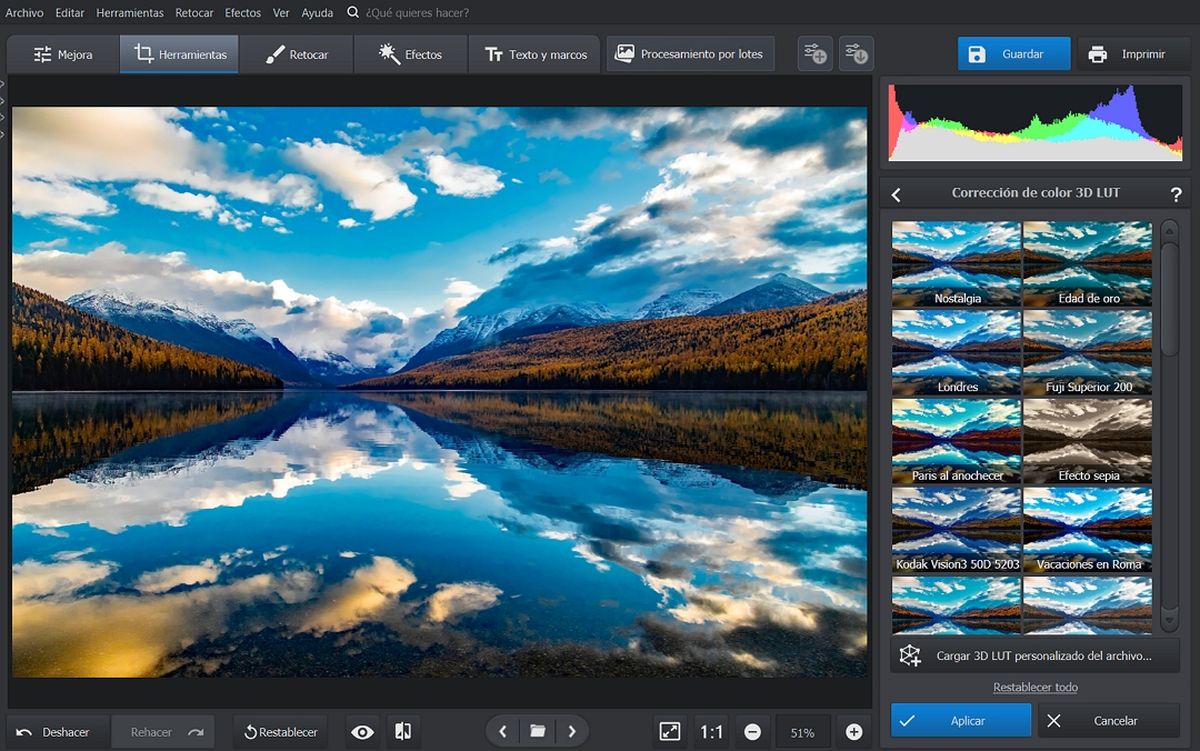Open the Efectos menu in menu bar

click(243, 13)
